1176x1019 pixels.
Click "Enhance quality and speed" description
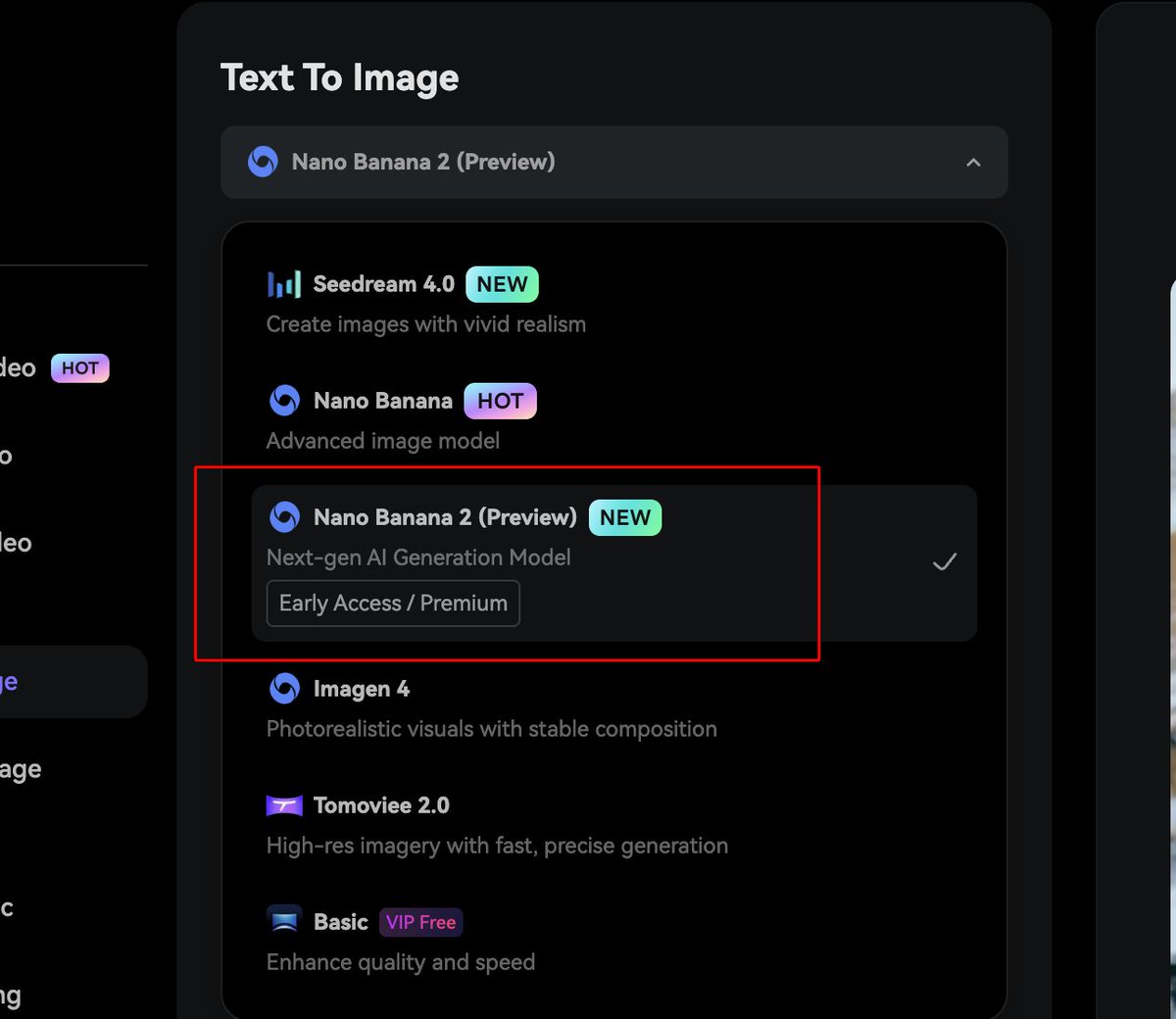pos(401,962)
